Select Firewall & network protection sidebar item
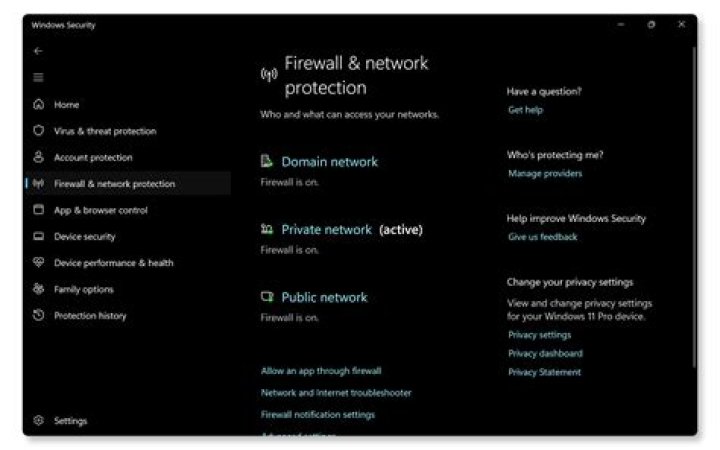The height and width of the screenshot is (450, 720). point(114,184)
